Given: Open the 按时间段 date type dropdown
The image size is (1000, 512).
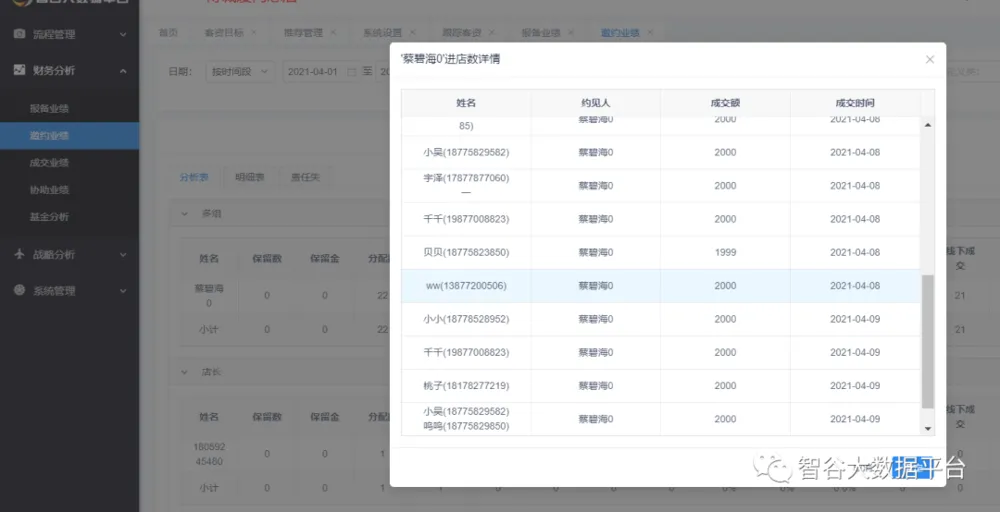Looking at the screenshot, I should click(239, 72).
